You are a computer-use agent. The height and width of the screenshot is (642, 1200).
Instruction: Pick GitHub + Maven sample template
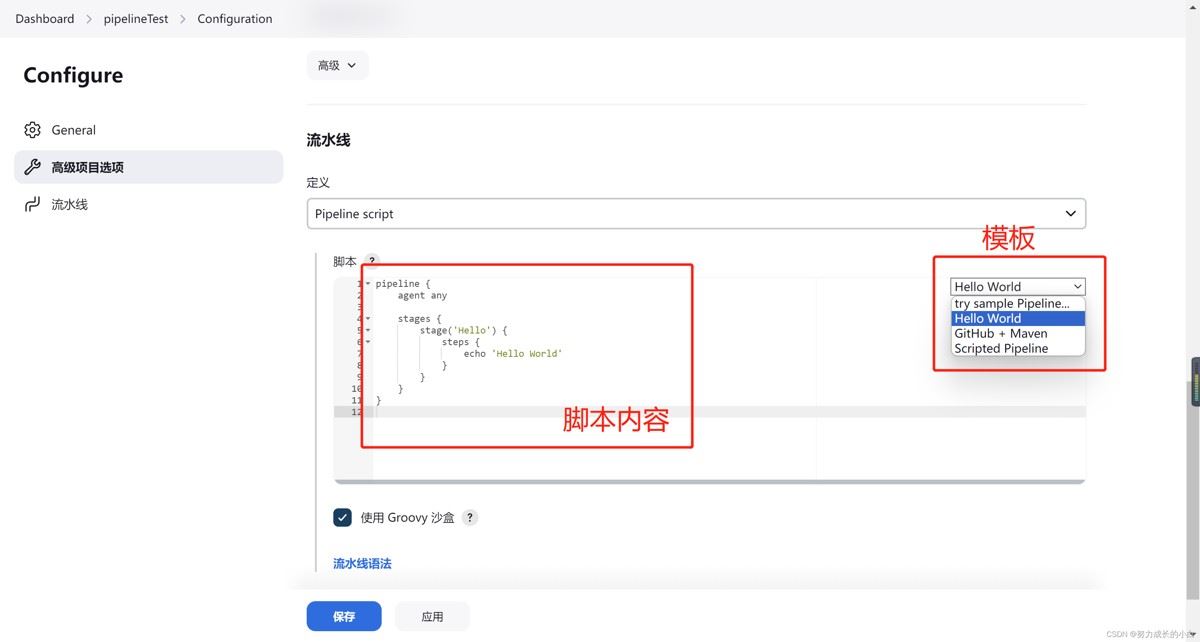(x=1018, y=333)
